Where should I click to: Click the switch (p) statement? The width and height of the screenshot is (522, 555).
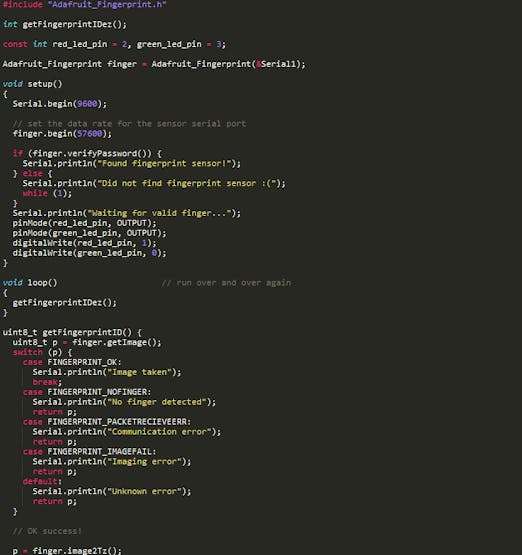point(42,352)
